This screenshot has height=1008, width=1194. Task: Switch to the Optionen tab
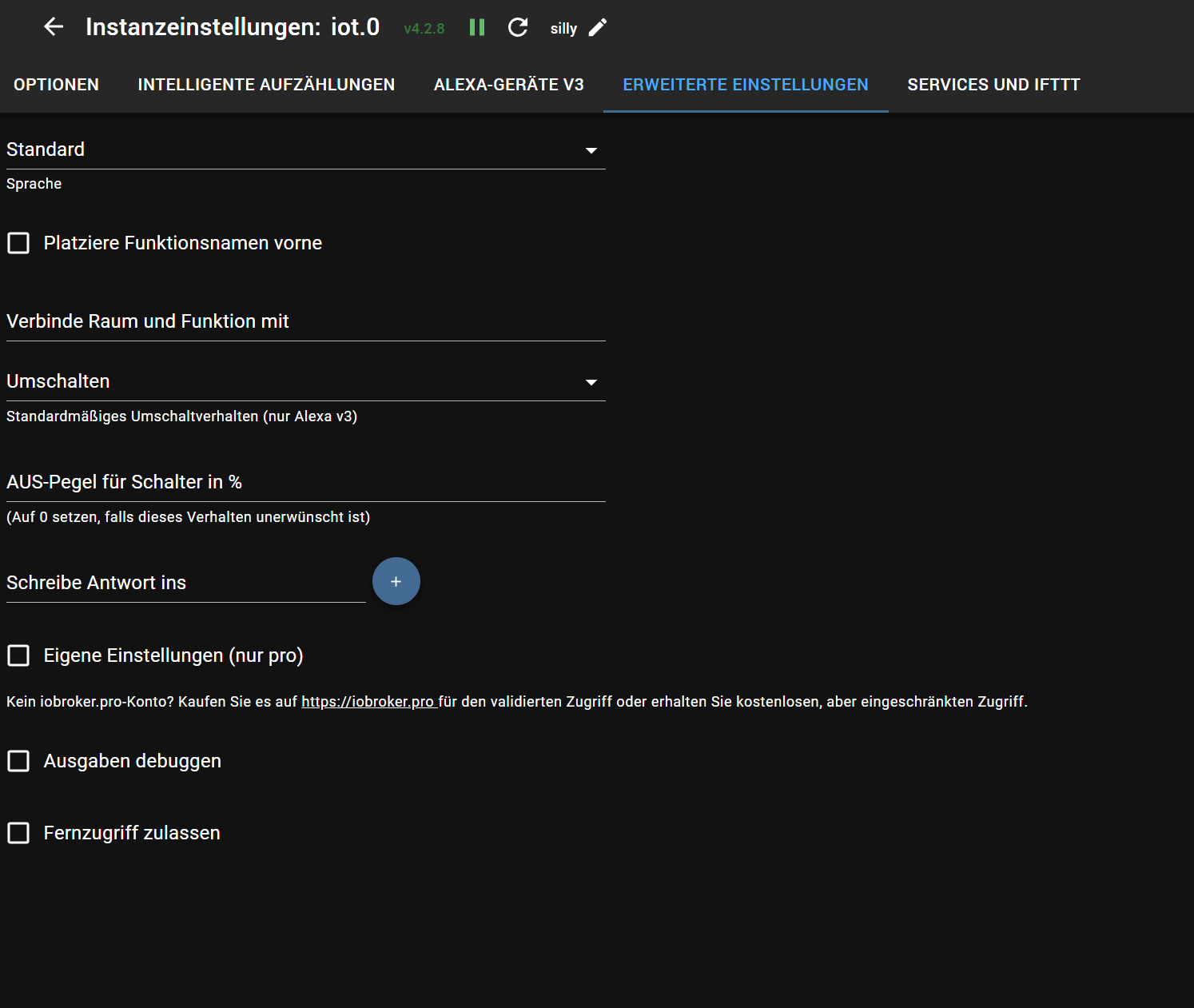point(56,84)
